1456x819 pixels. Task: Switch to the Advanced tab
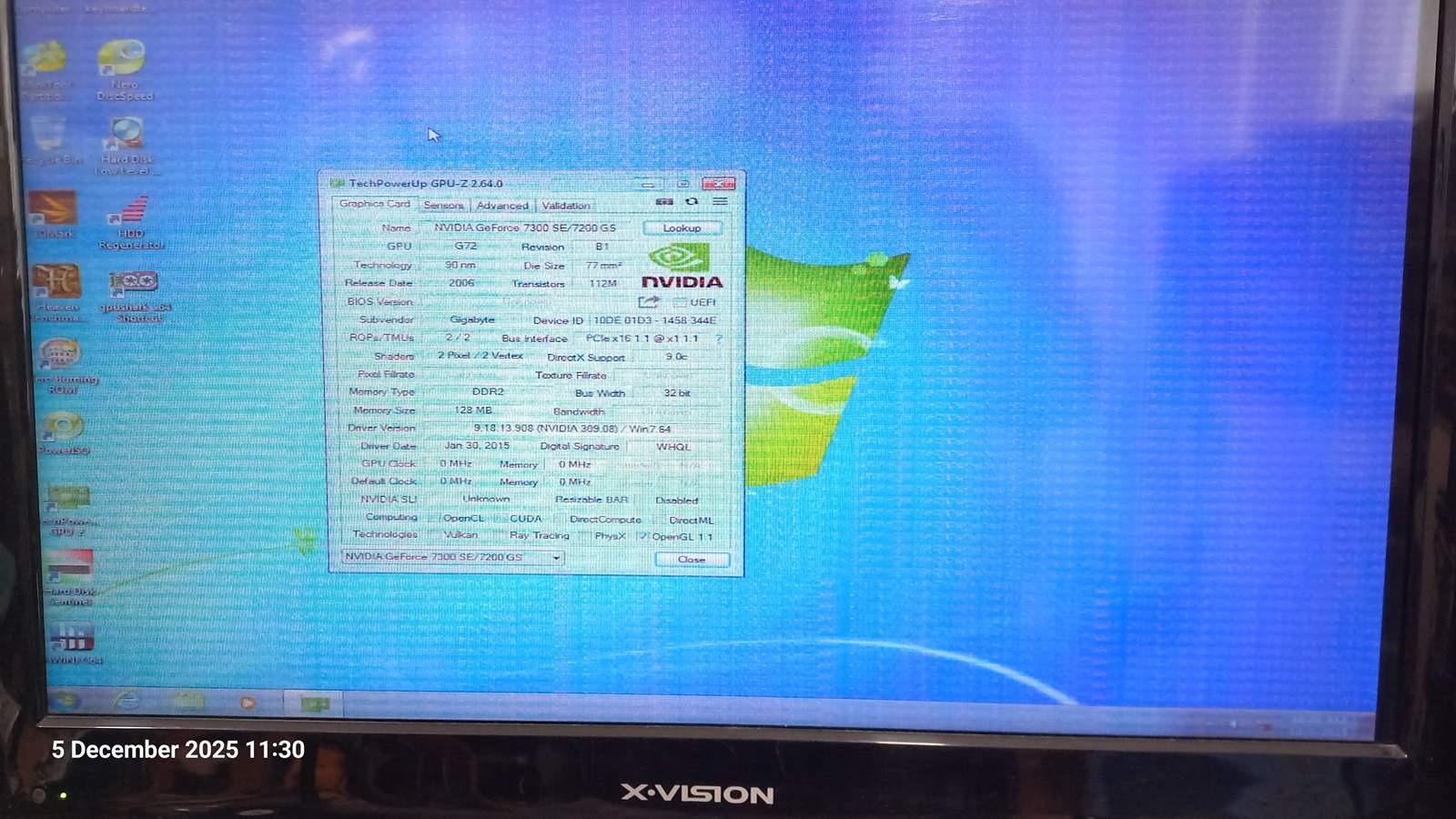(x=501, y=206)
